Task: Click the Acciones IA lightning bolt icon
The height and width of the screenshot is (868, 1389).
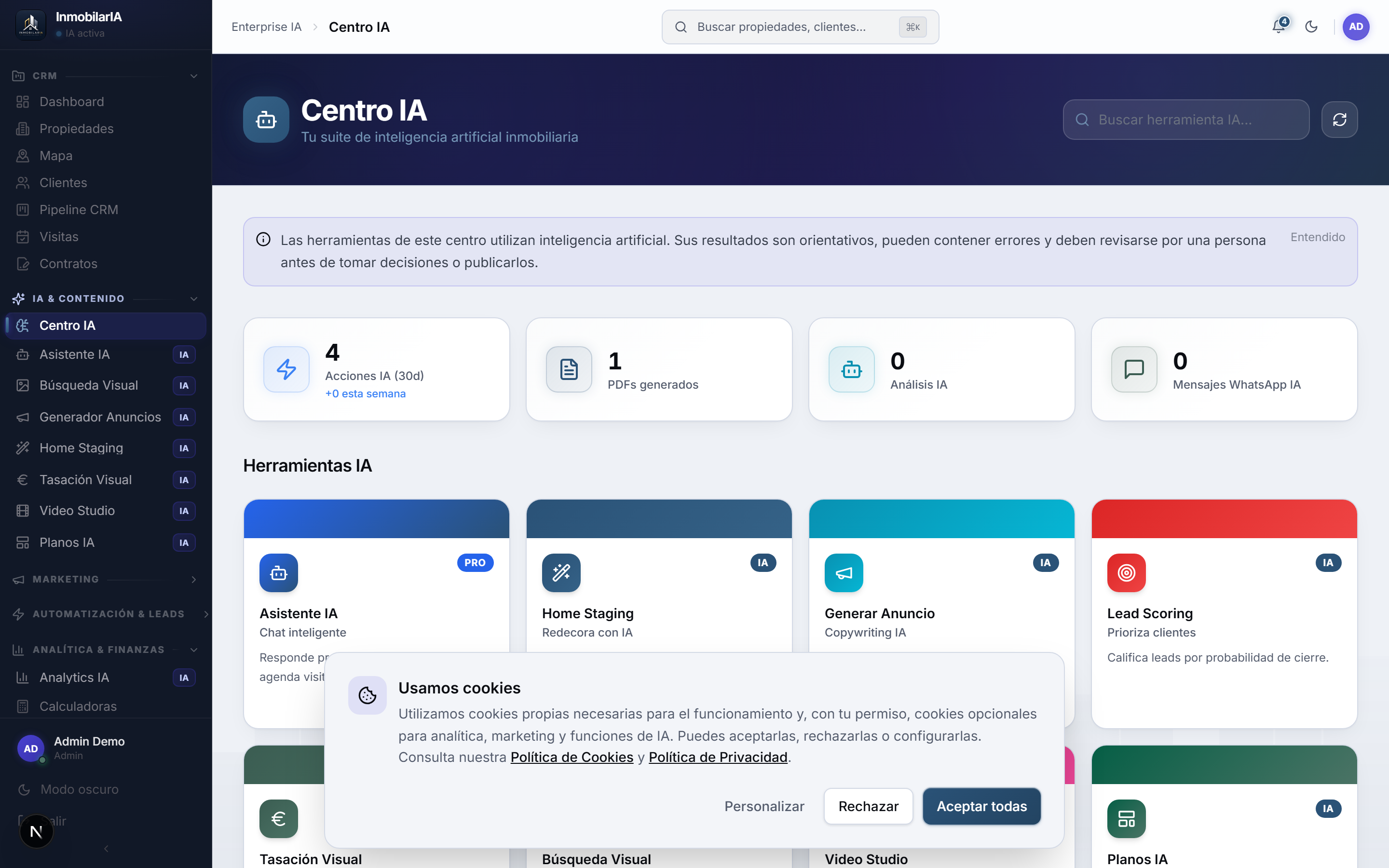Action: click(x=286, y=369)
